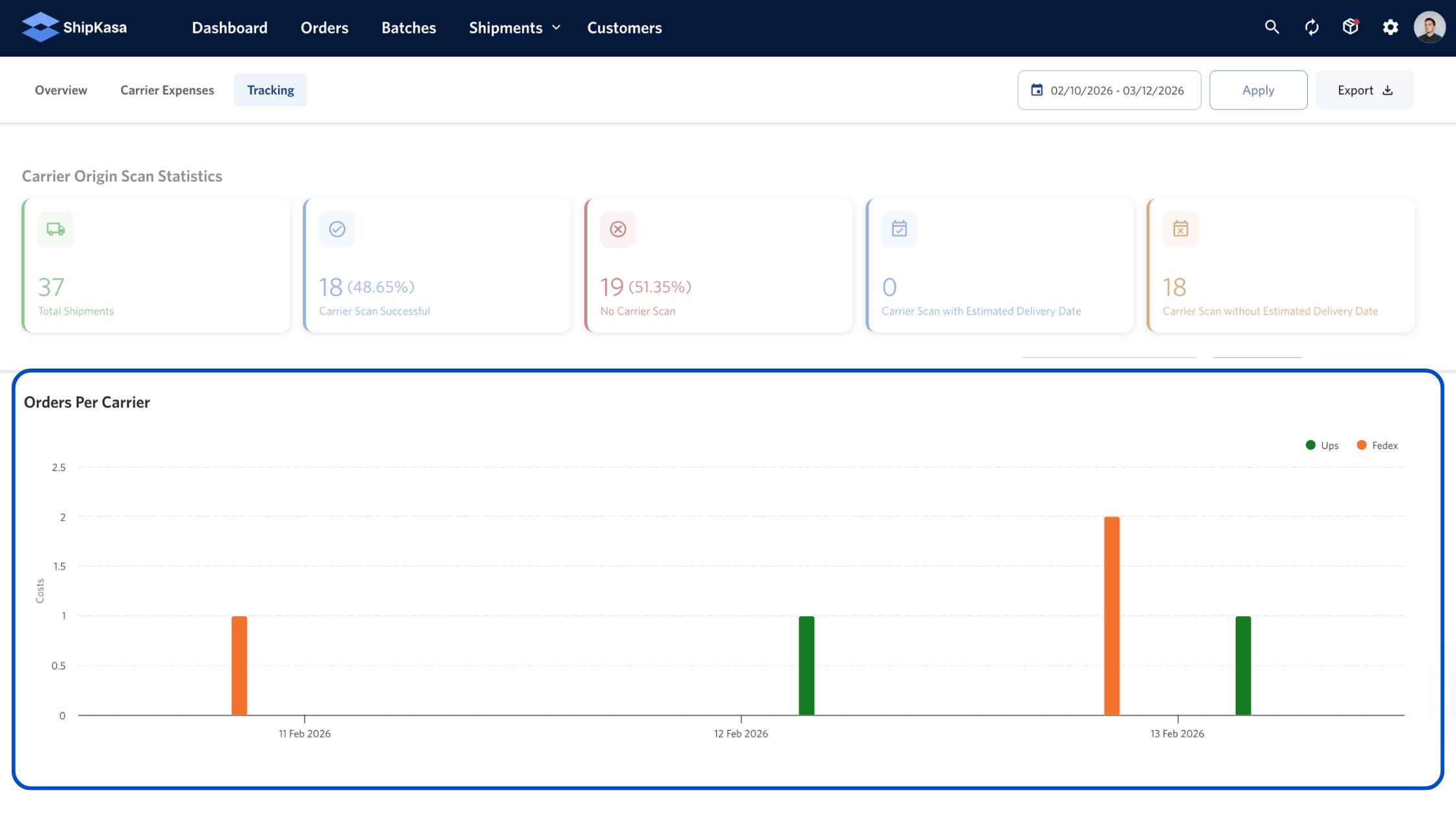The width and height of the screenshot is (1456, 819).
Task: Click Total Shipments truck icon
Action: 56,229
